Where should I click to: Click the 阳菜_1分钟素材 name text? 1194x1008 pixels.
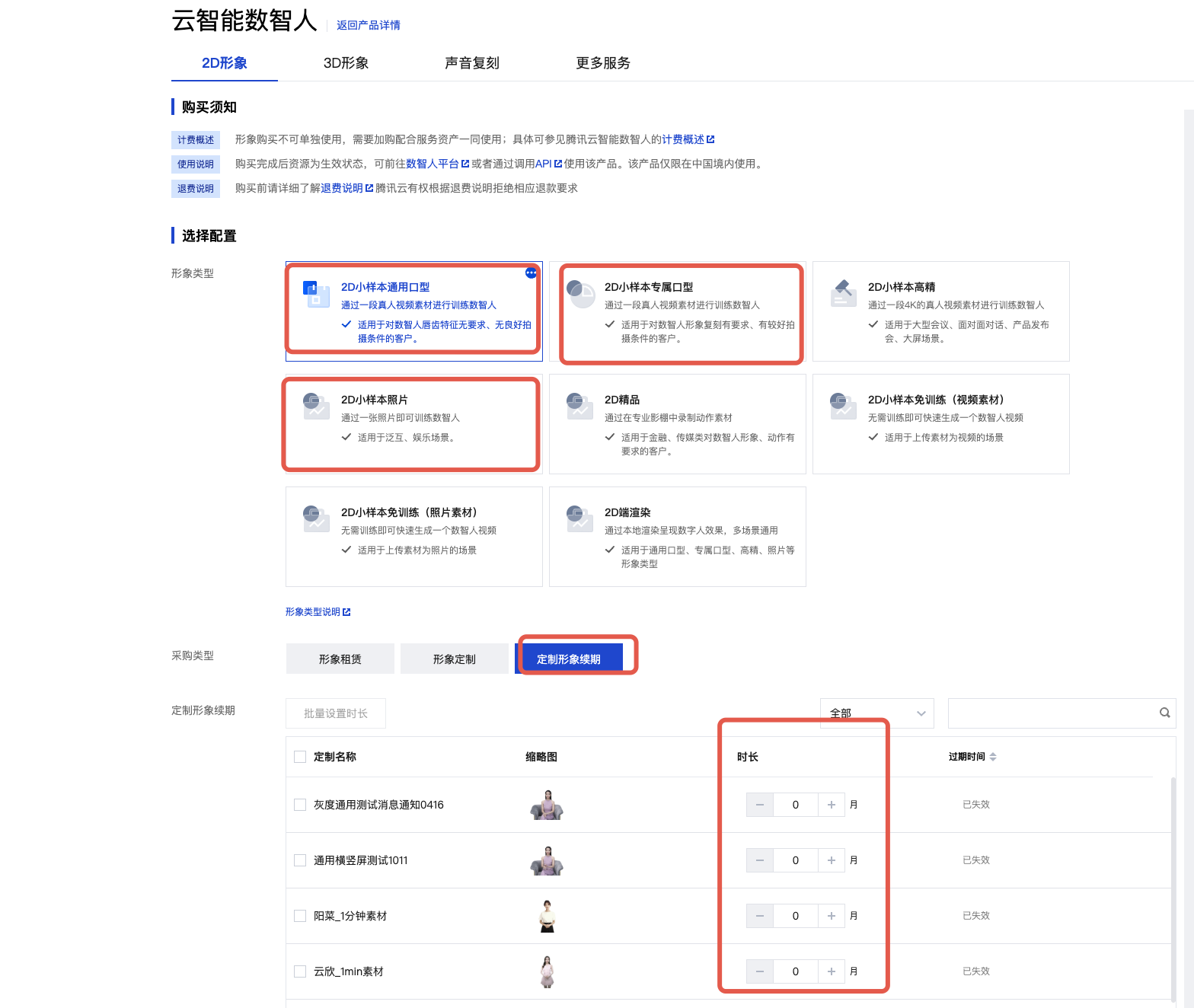[x=350, y=916]
